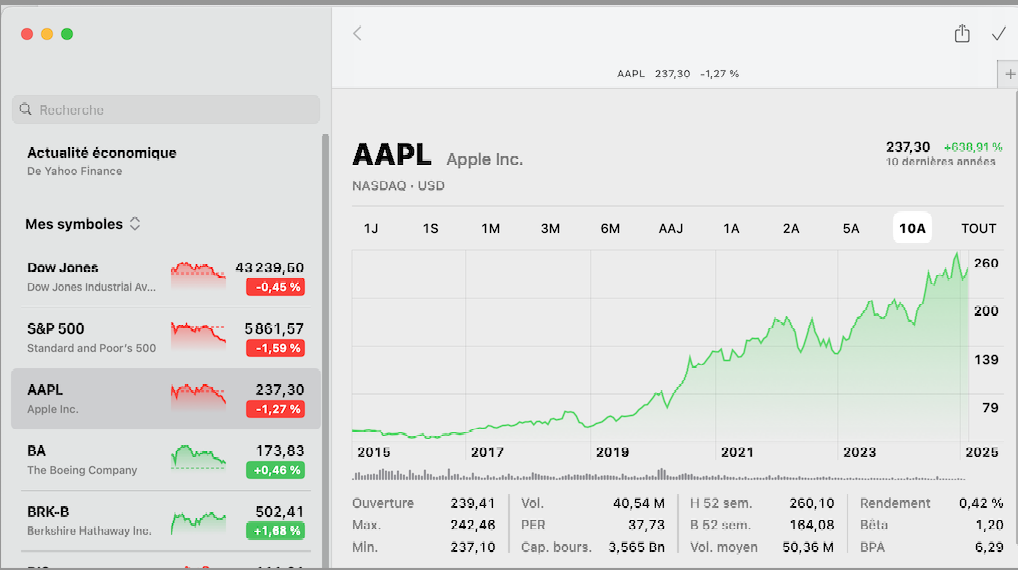Toggle the AAPL red percent change badge
1018x570 pixels.
(x=275, y=409)
